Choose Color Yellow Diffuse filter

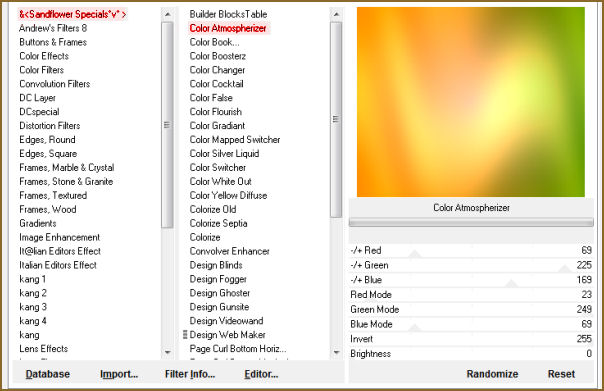[x=228, y=195]
